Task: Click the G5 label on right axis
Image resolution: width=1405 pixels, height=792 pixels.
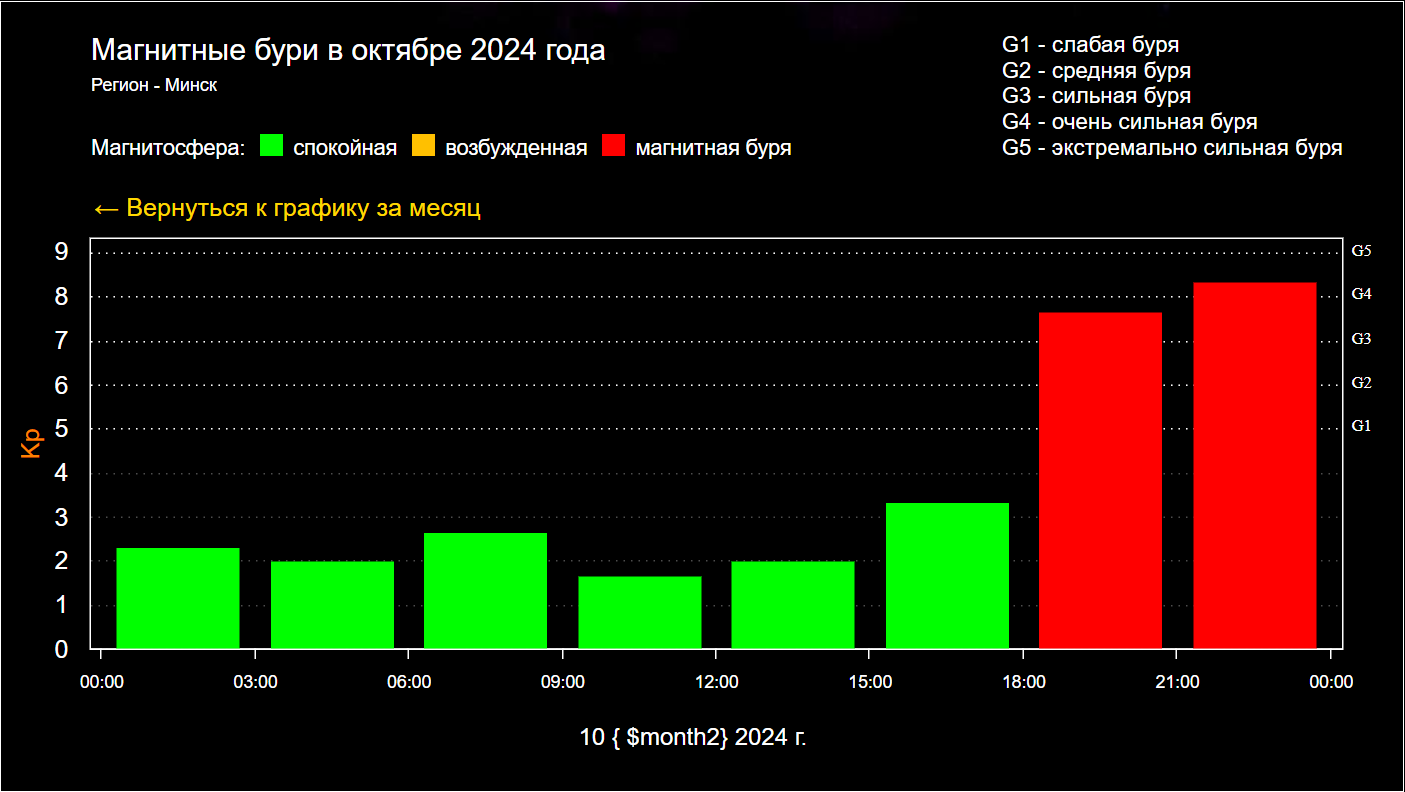Action: point(1361,252)
